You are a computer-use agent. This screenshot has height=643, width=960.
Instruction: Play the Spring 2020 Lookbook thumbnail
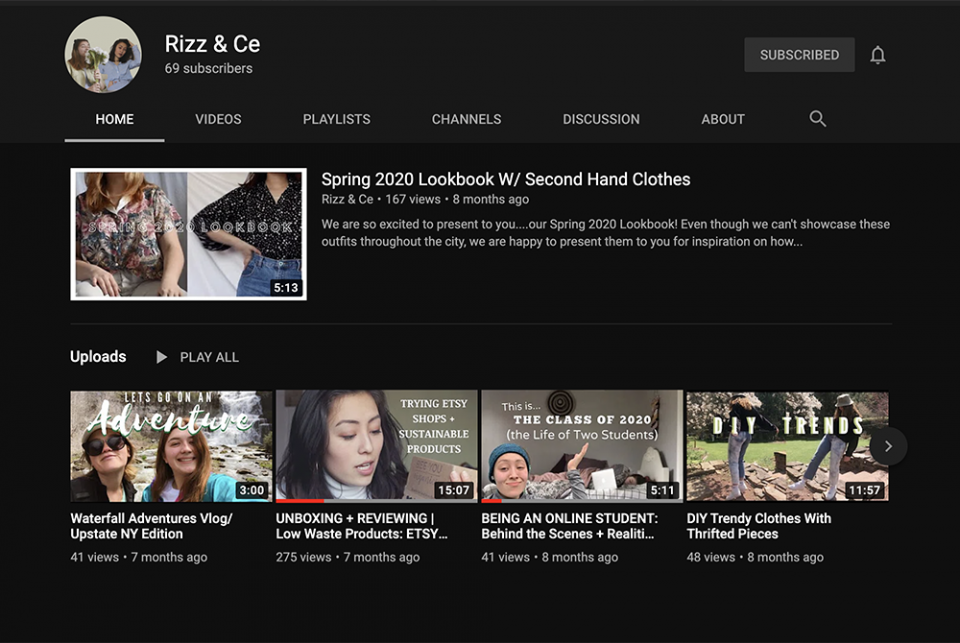click(189, 235)
